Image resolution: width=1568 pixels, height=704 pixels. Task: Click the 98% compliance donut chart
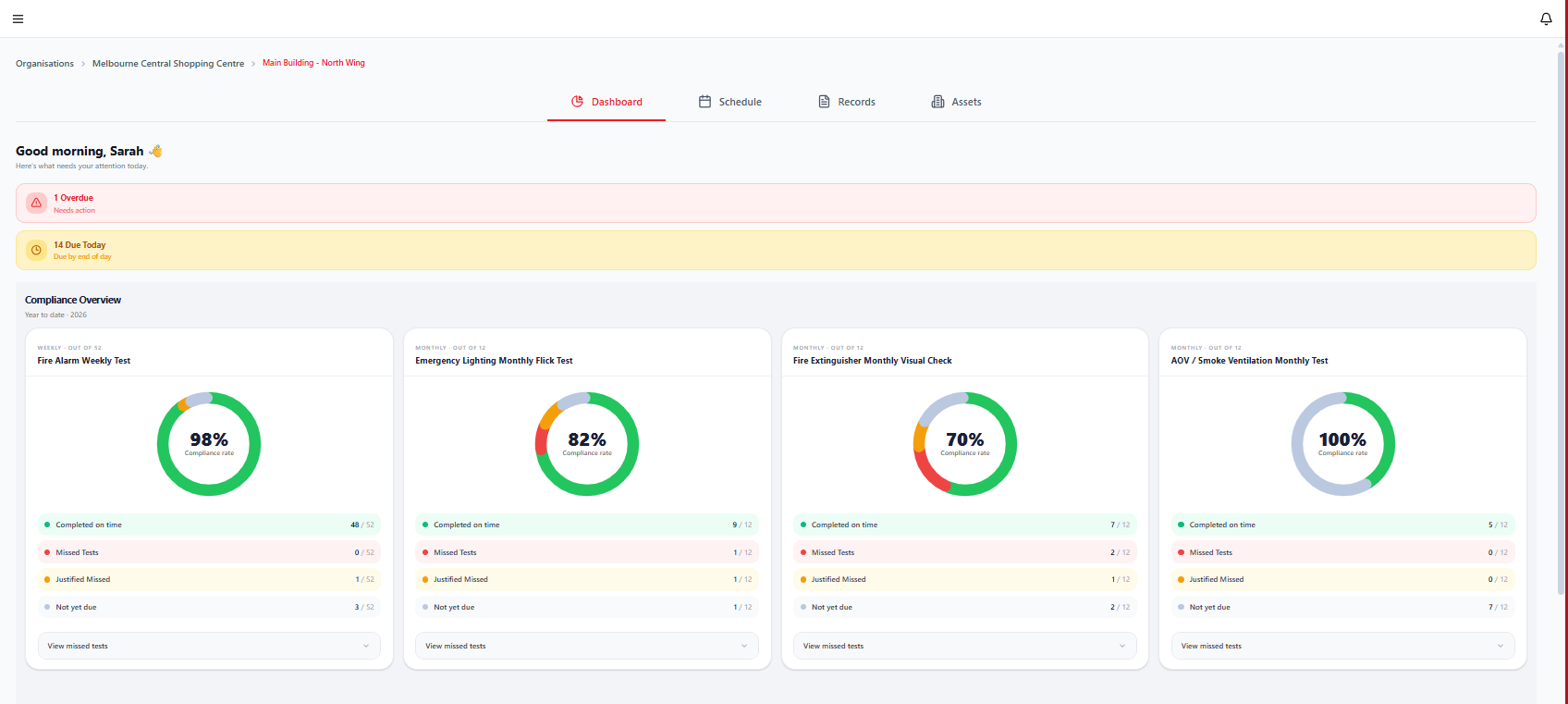point(209,444)
